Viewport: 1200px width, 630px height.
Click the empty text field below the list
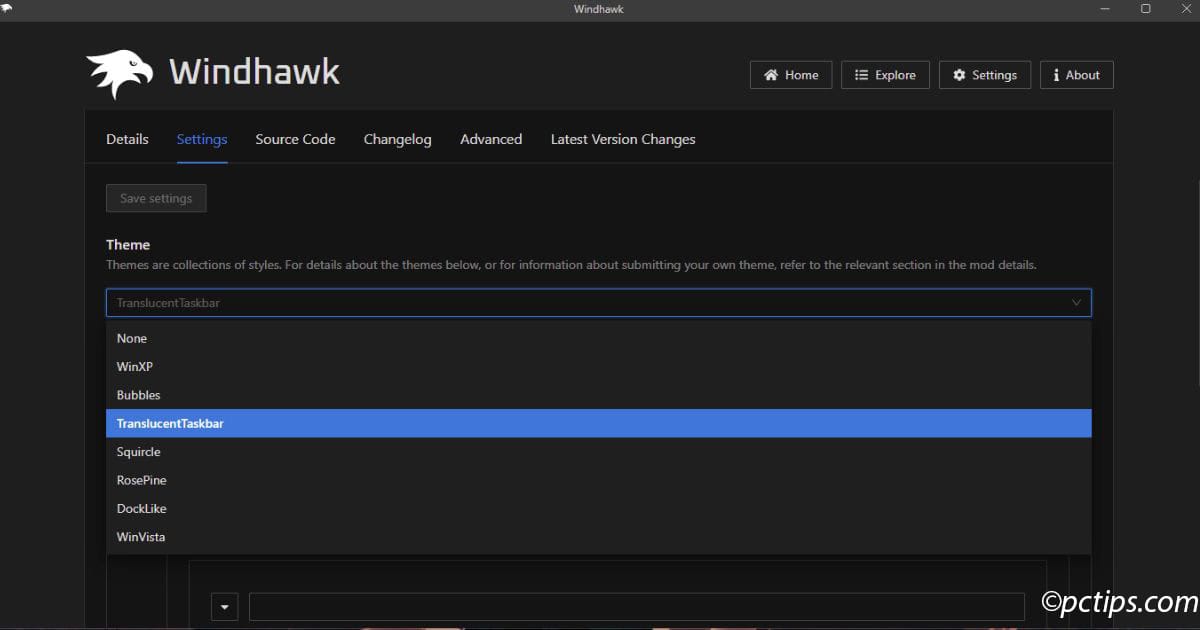tap(637, 607)
